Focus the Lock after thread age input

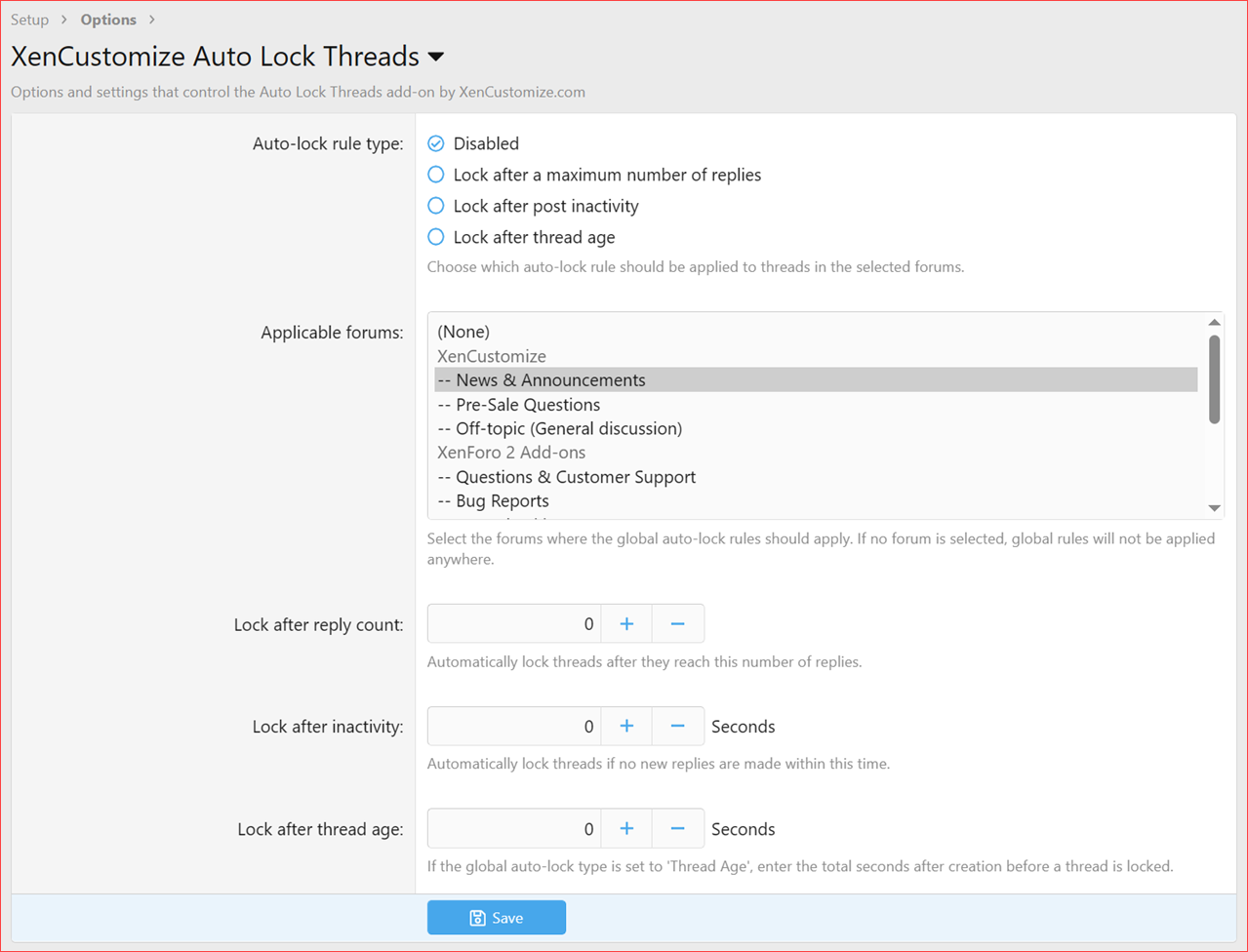pos(514,829)
